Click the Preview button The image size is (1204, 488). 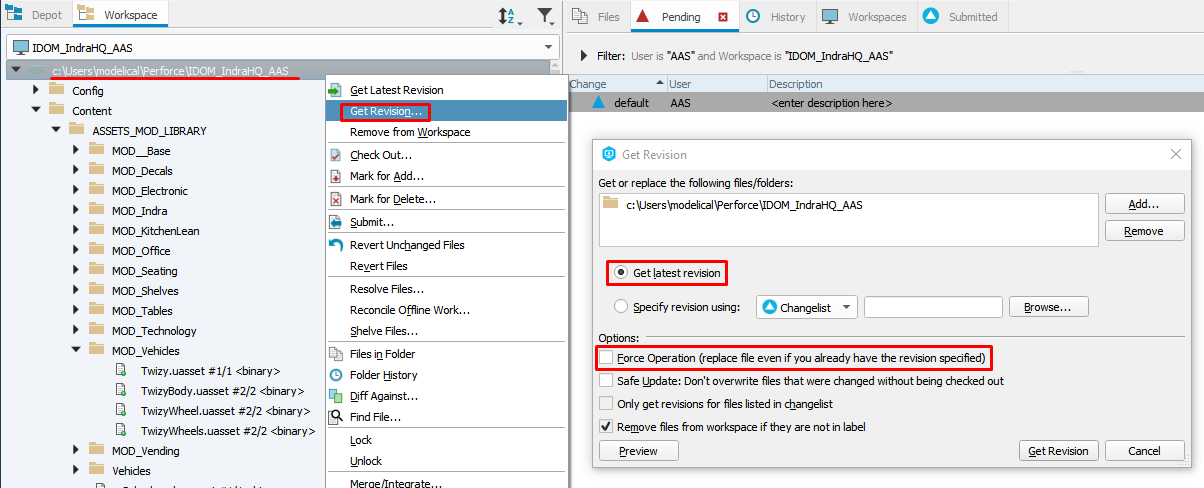(x=638, y=451)
